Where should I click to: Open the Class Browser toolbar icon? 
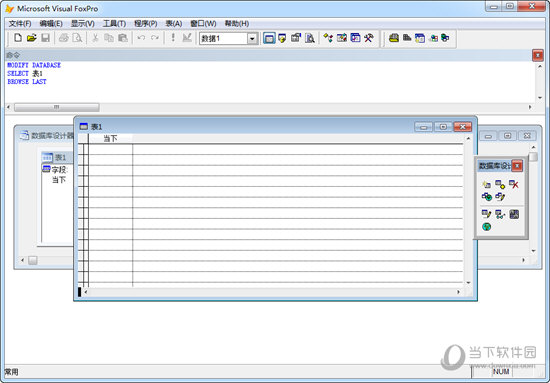point(328,38)
